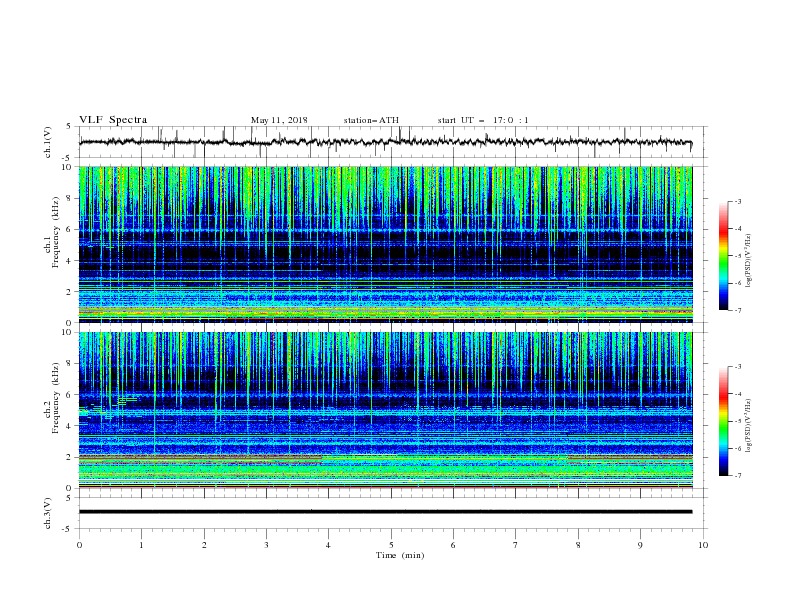Click the "8" tick on the Time axis
This screenshot has width=792, height=612.
578,545
